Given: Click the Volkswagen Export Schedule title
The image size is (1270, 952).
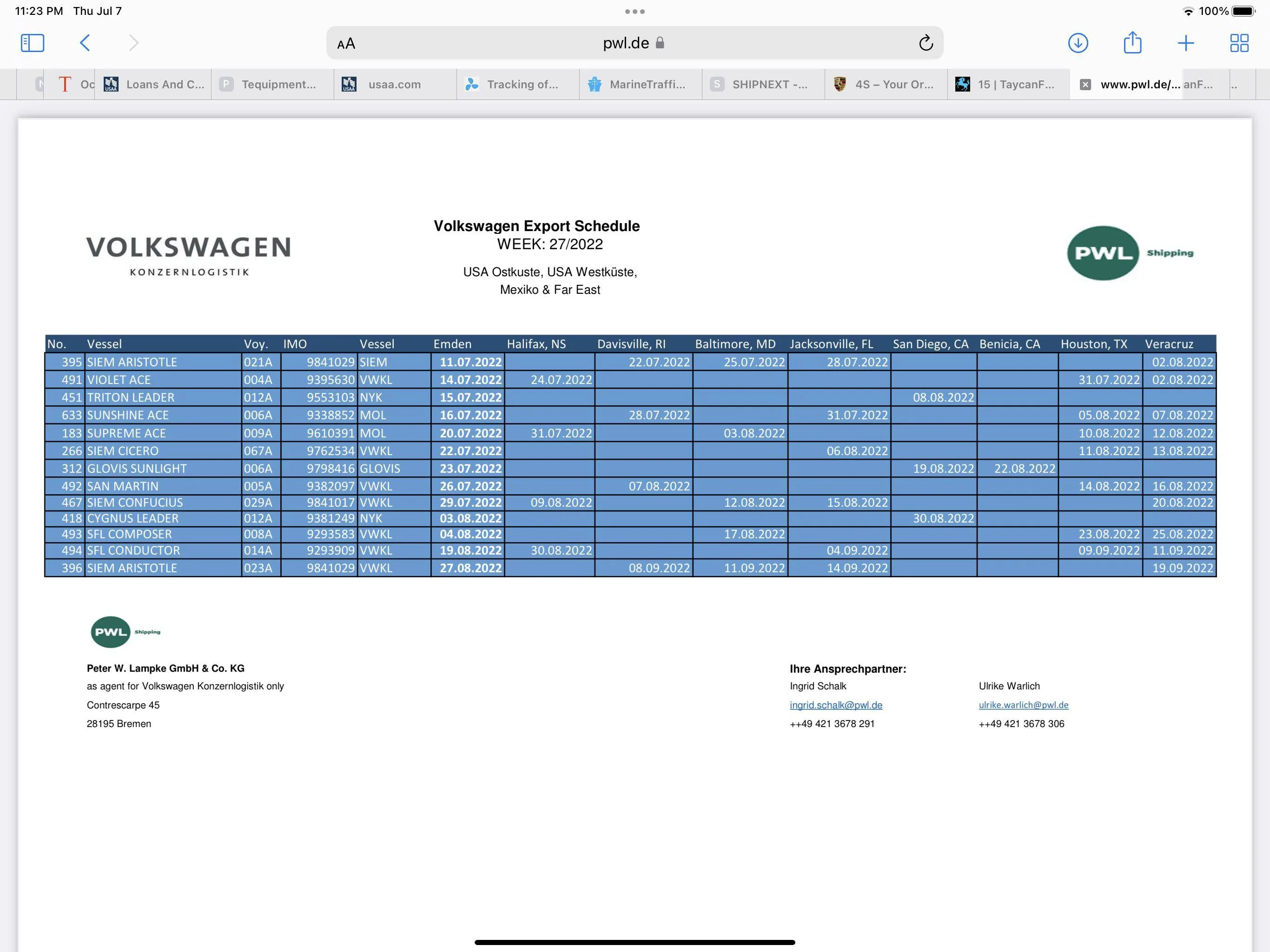Looking at the screenshot, I should [537, 226].
